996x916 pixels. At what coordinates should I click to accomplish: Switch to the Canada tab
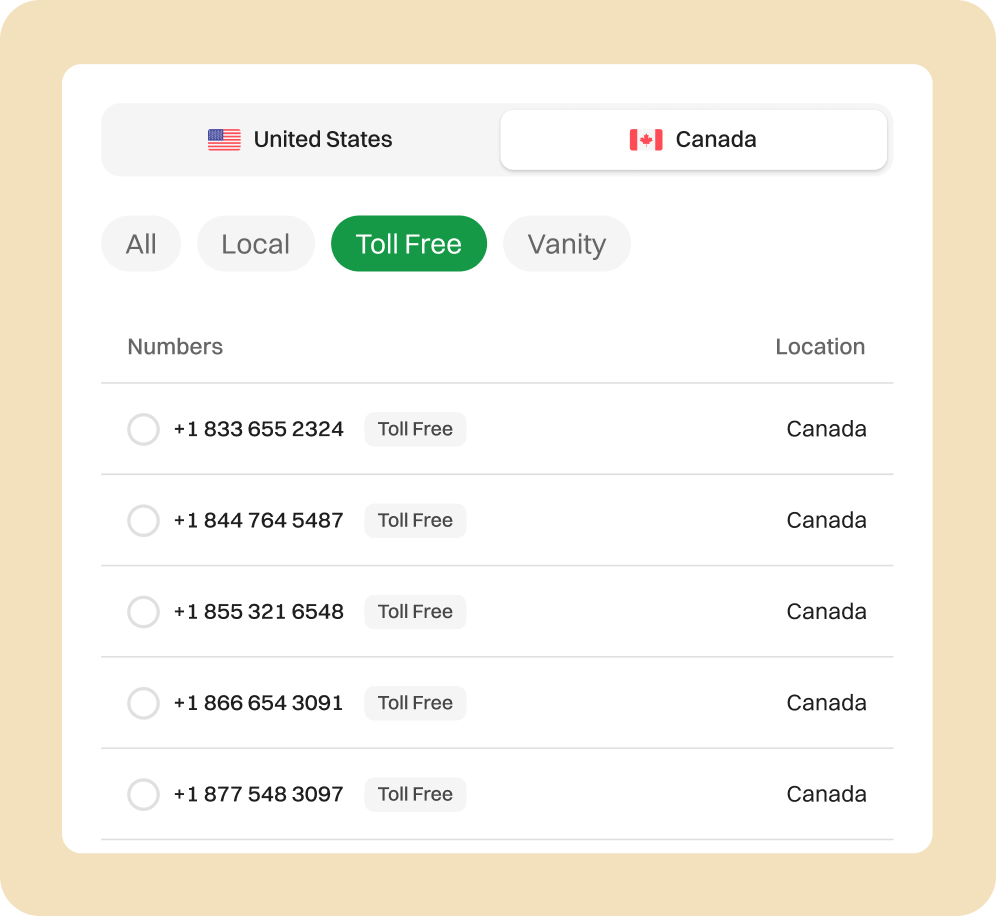tap(693, 140)
